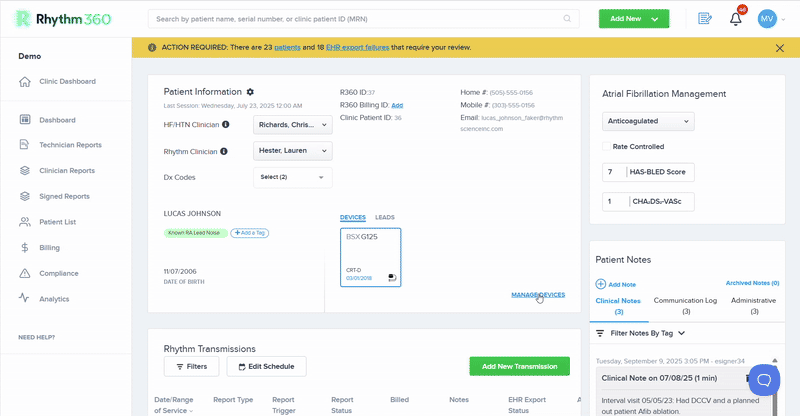Click the banner info icon
The image size is (800, 416).
(x=152, y=47)
